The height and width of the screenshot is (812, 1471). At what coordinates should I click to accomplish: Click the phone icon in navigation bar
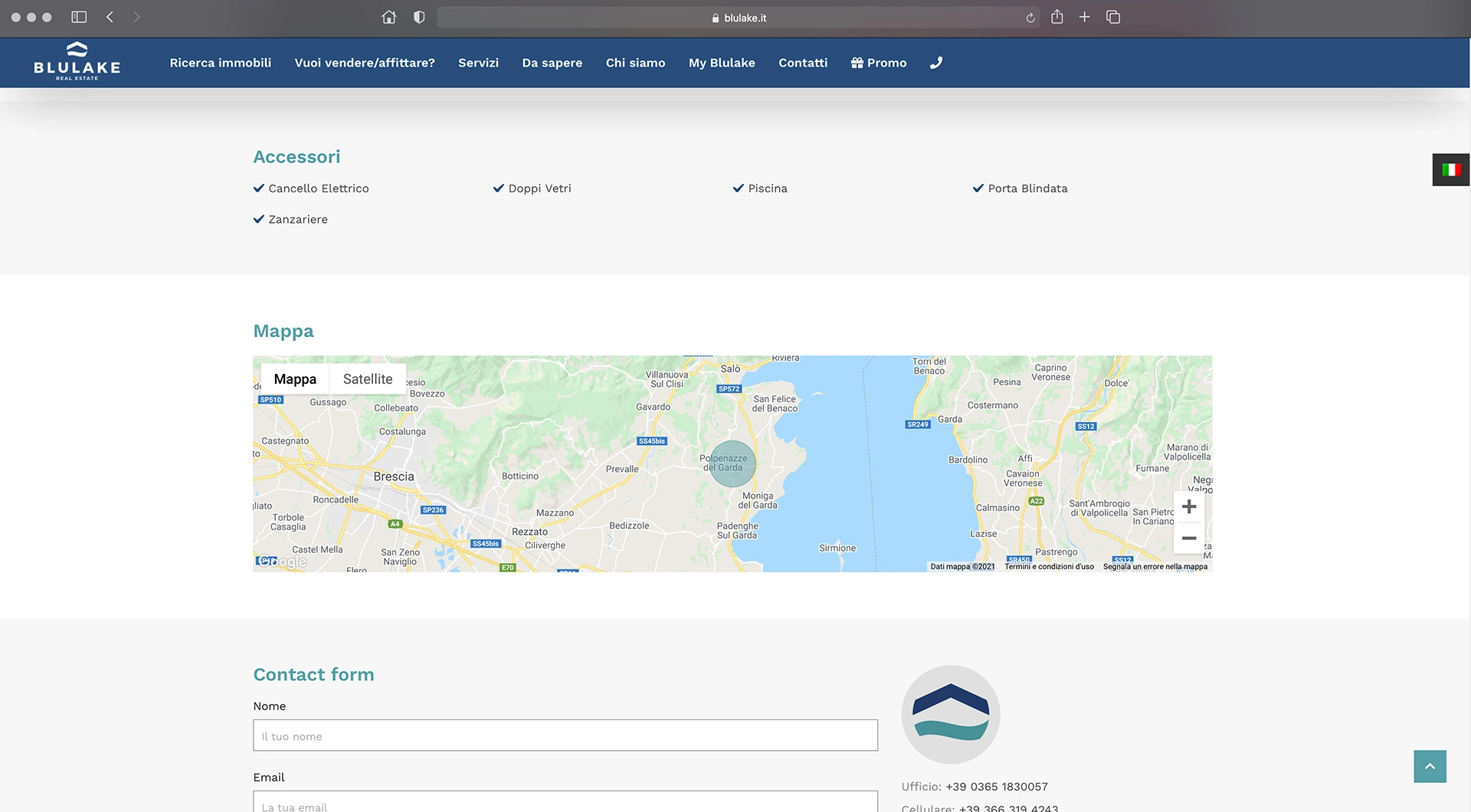935,63
